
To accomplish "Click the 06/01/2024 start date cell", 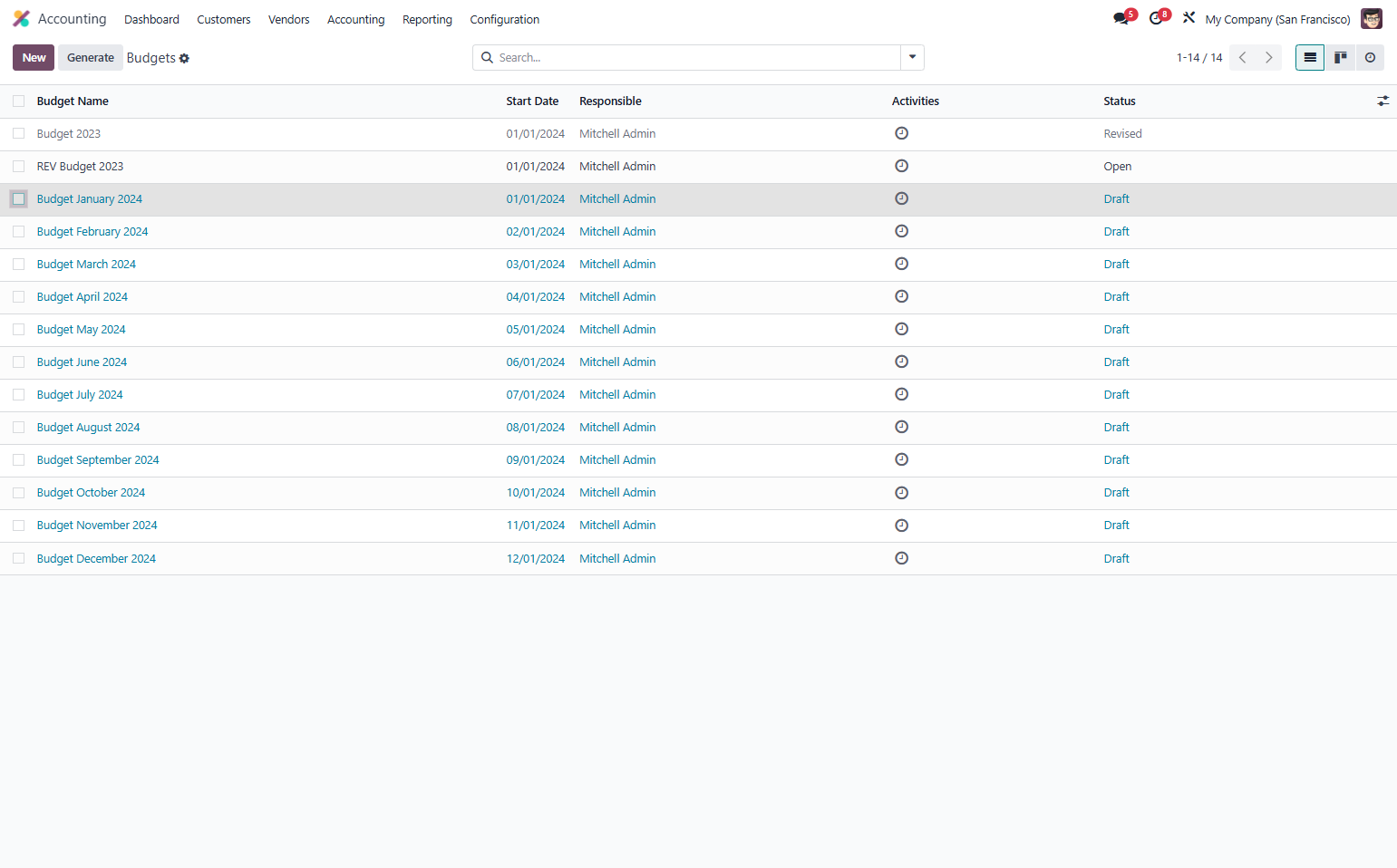I will (536, 362).
